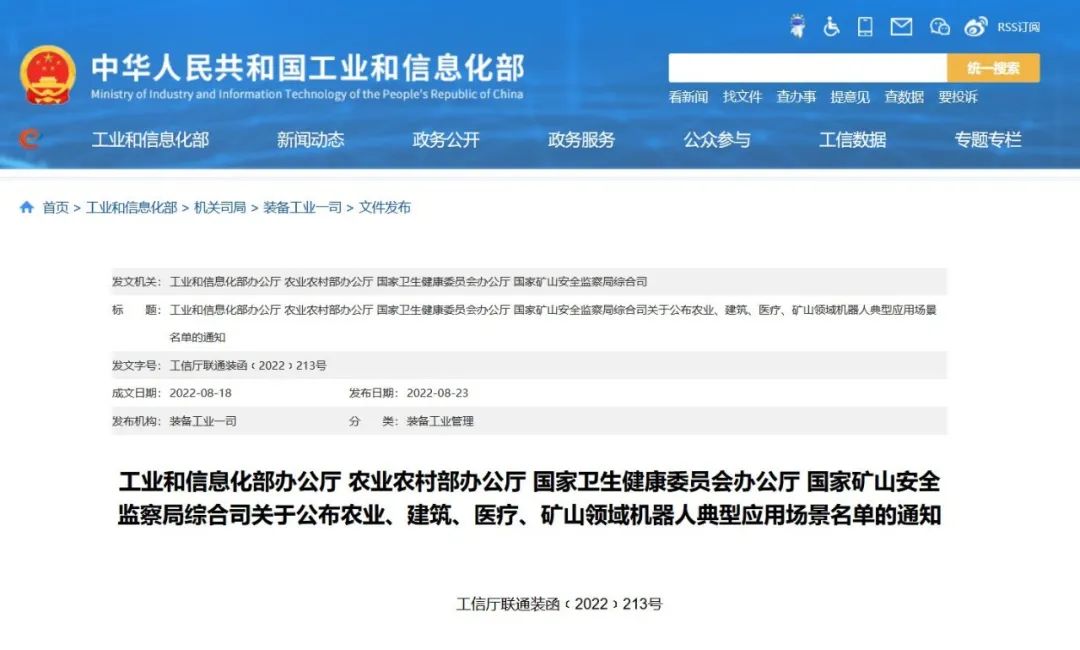1080x650 pixels.
Task: Click the 找文件 quick link
Action: 742,97
